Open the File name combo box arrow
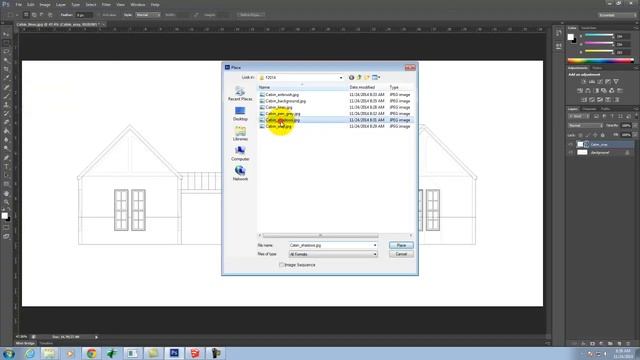 click(x=375, y=245)
